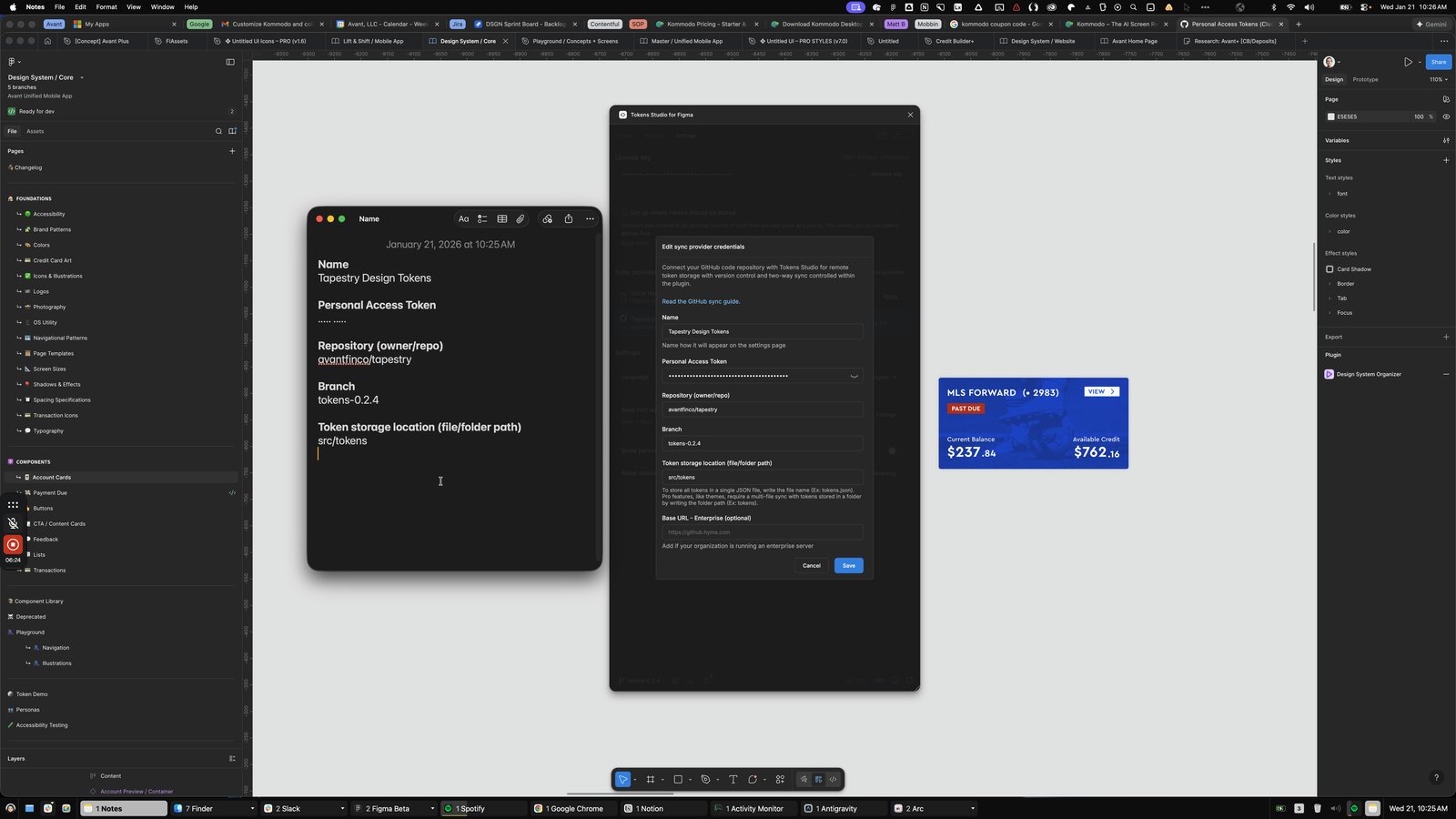This screenshot has width=1456, height=819.
Task: Click the Save button in credentials dialog
Action: (848, 565)
